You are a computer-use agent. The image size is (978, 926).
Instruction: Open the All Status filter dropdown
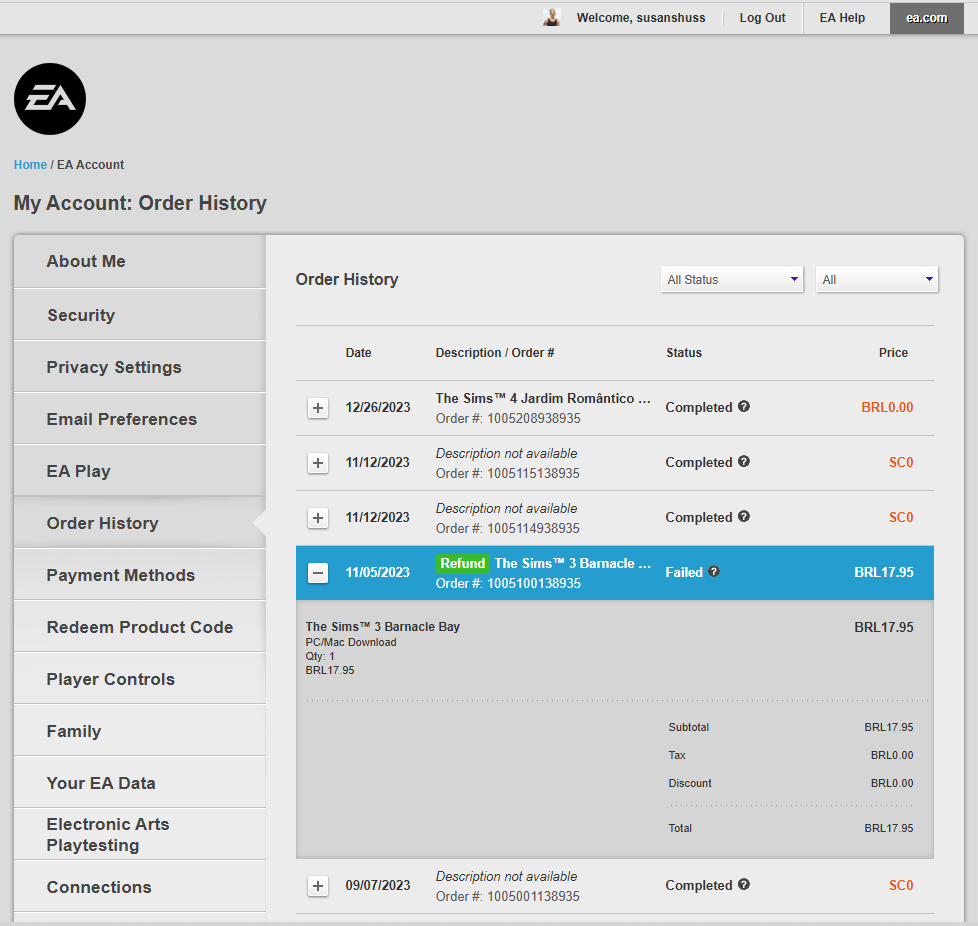pyautogui.click(x=732, y=279)
